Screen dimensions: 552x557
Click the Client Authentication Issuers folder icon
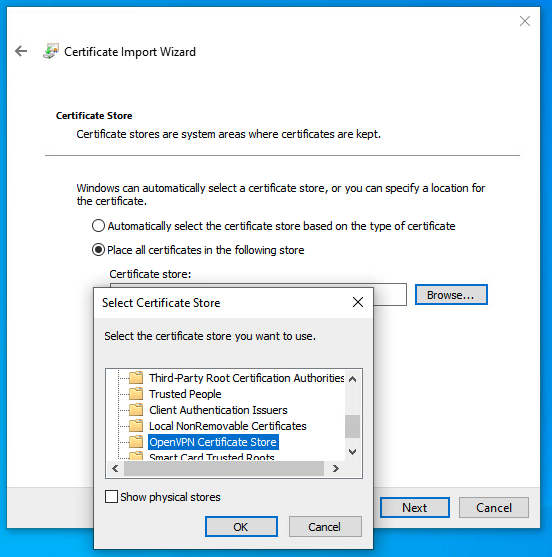coord(136,410)
